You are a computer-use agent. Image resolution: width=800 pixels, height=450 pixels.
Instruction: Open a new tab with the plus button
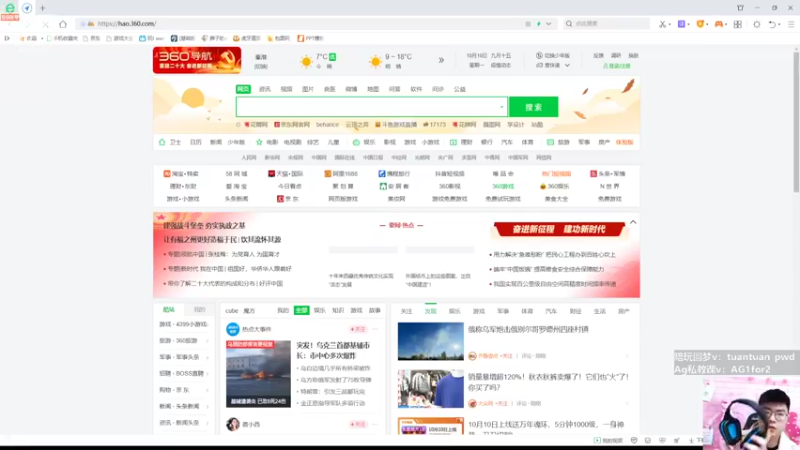[43, 8]
